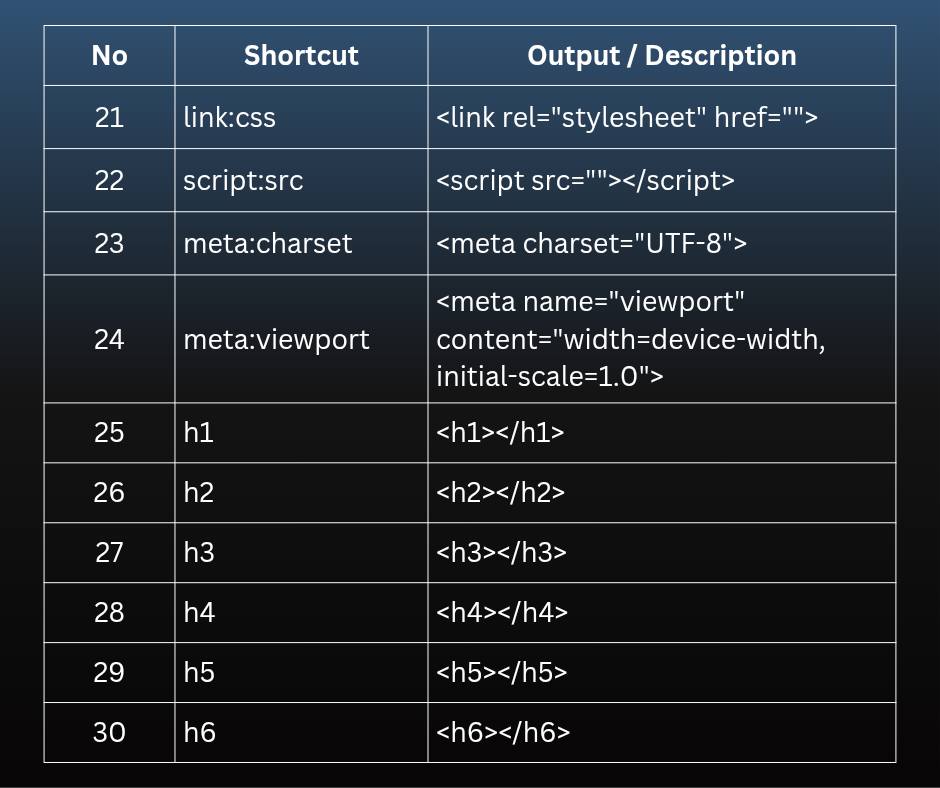Click row number 21

click(x=109, y=117)
